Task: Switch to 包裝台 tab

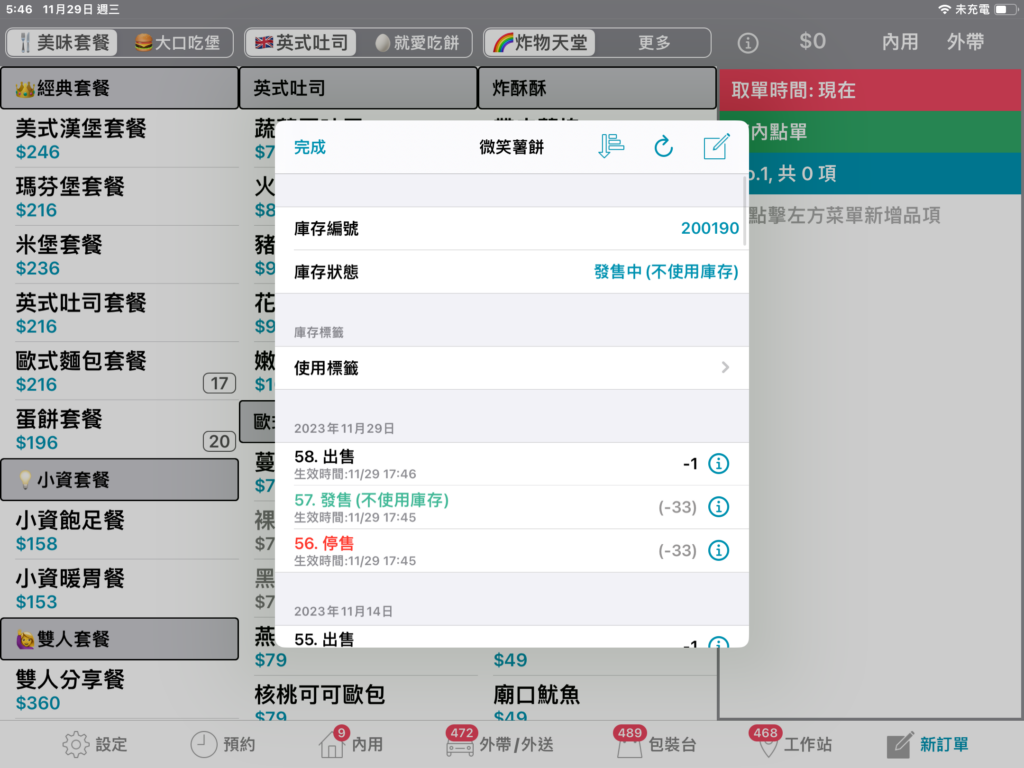Action: (656, 743)
